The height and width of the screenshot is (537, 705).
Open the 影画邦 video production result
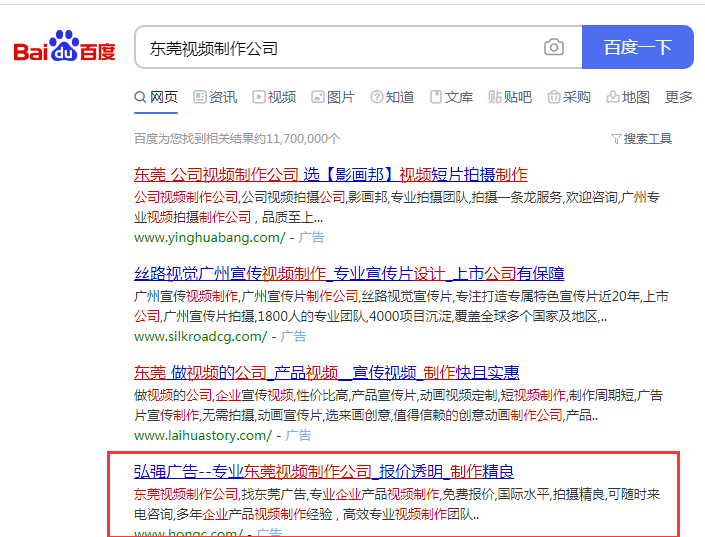pos(330,175)
